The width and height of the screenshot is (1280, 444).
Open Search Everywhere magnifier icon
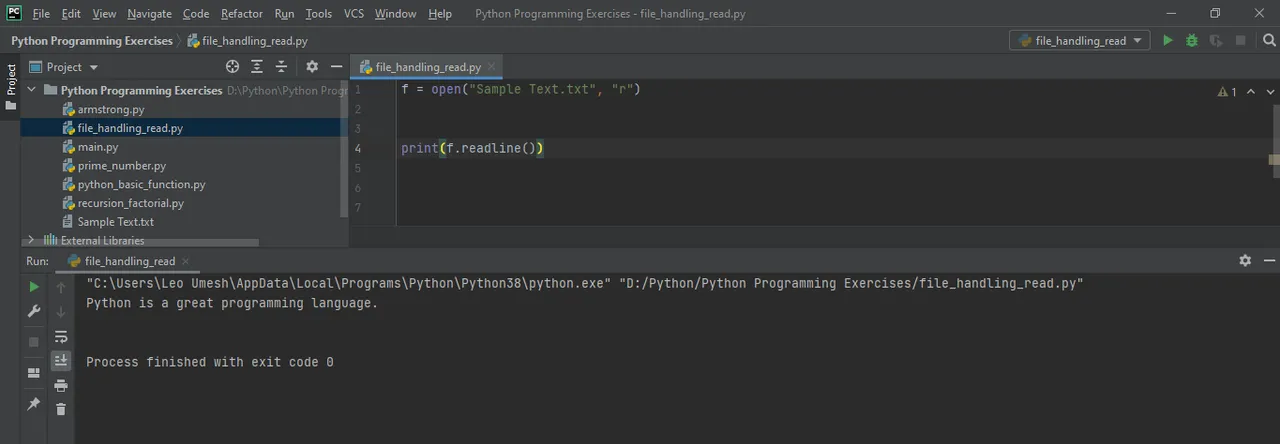(1269, 41)
